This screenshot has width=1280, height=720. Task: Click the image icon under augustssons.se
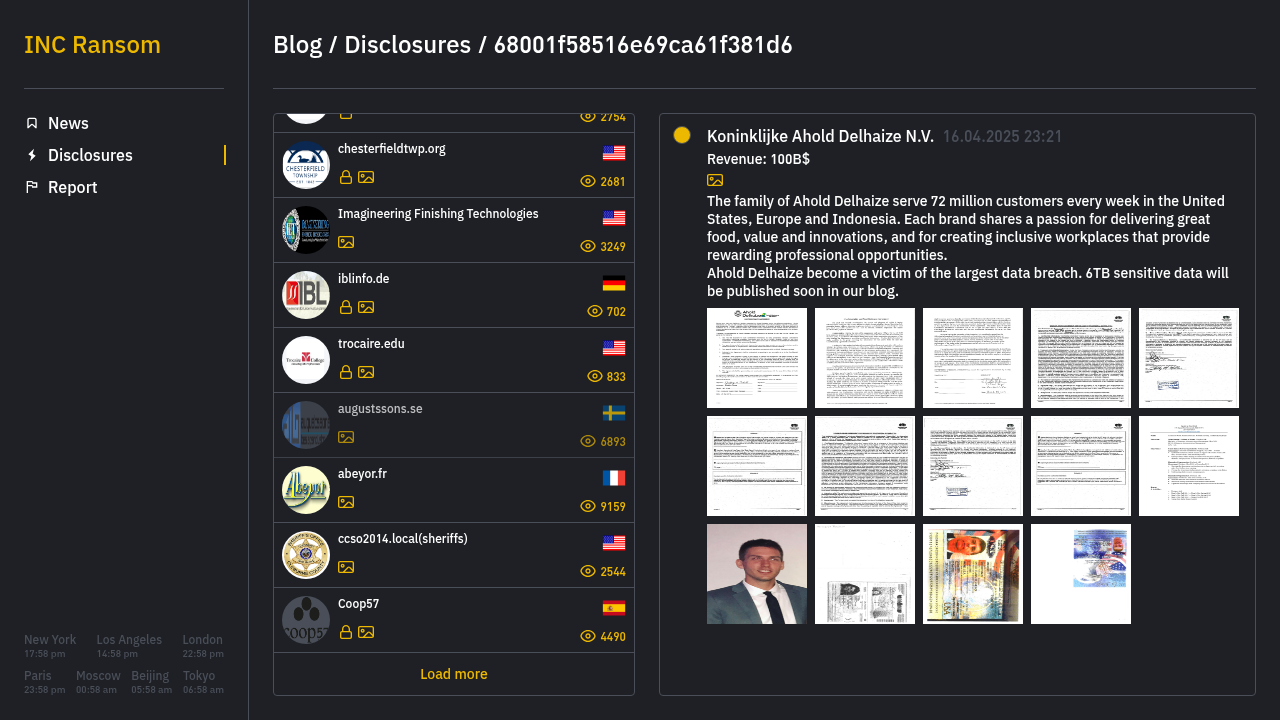click(346, 437)
